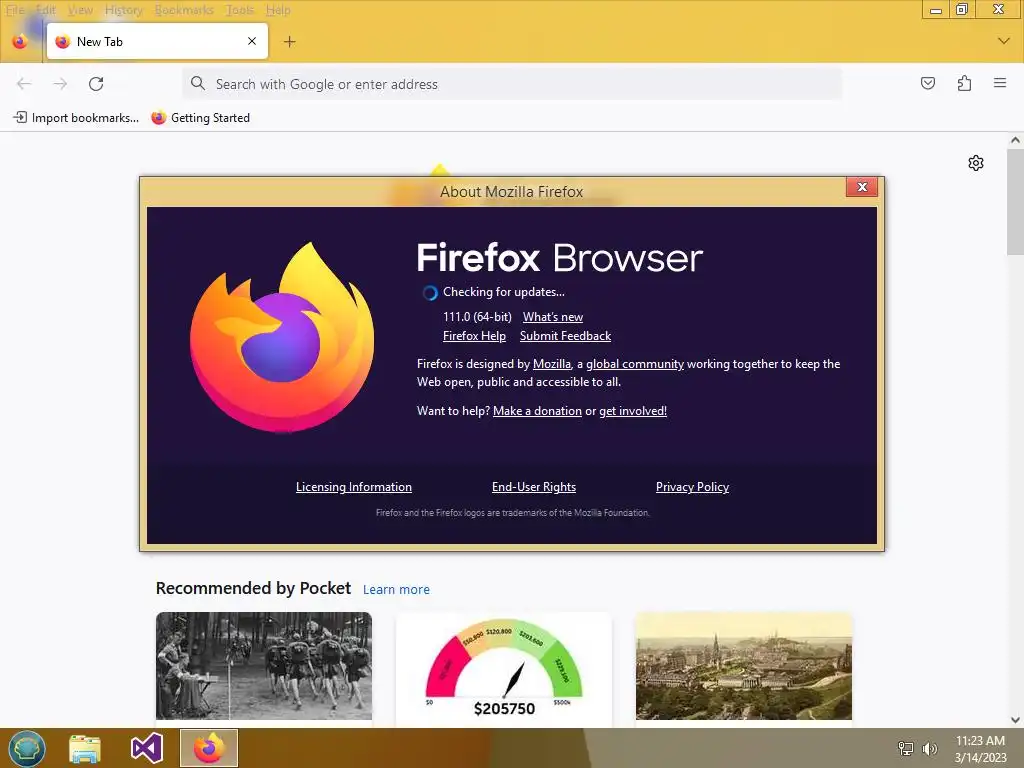Click the Checking for updates spinner
Image resolution: width=1024 pixels, height=768 pixels.
[430, 293]
